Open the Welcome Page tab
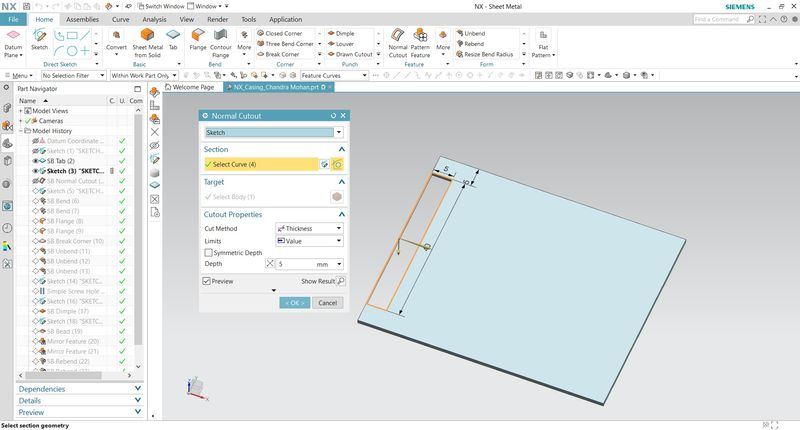 click(x=189, y=87)
